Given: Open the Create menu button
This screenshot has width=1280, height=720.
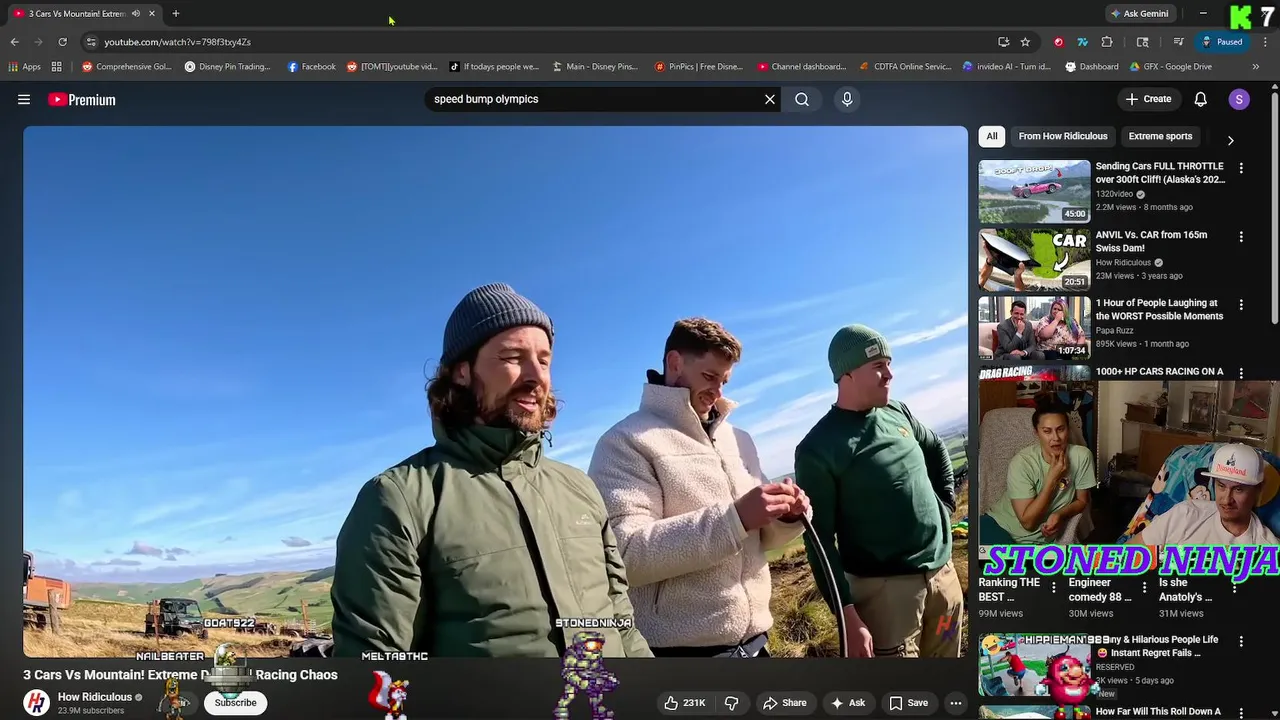Looking at the screenshot, I should coord(1148,99).
